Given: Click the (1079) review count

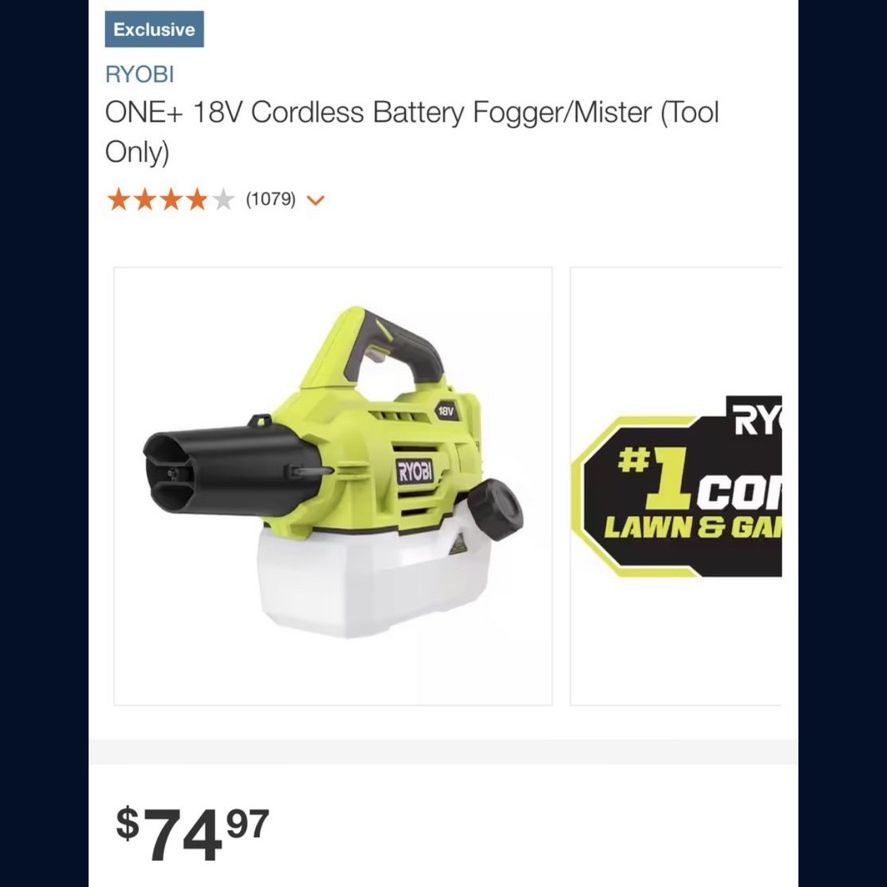Looking at the screenshot, I should (x=270, y=199).
